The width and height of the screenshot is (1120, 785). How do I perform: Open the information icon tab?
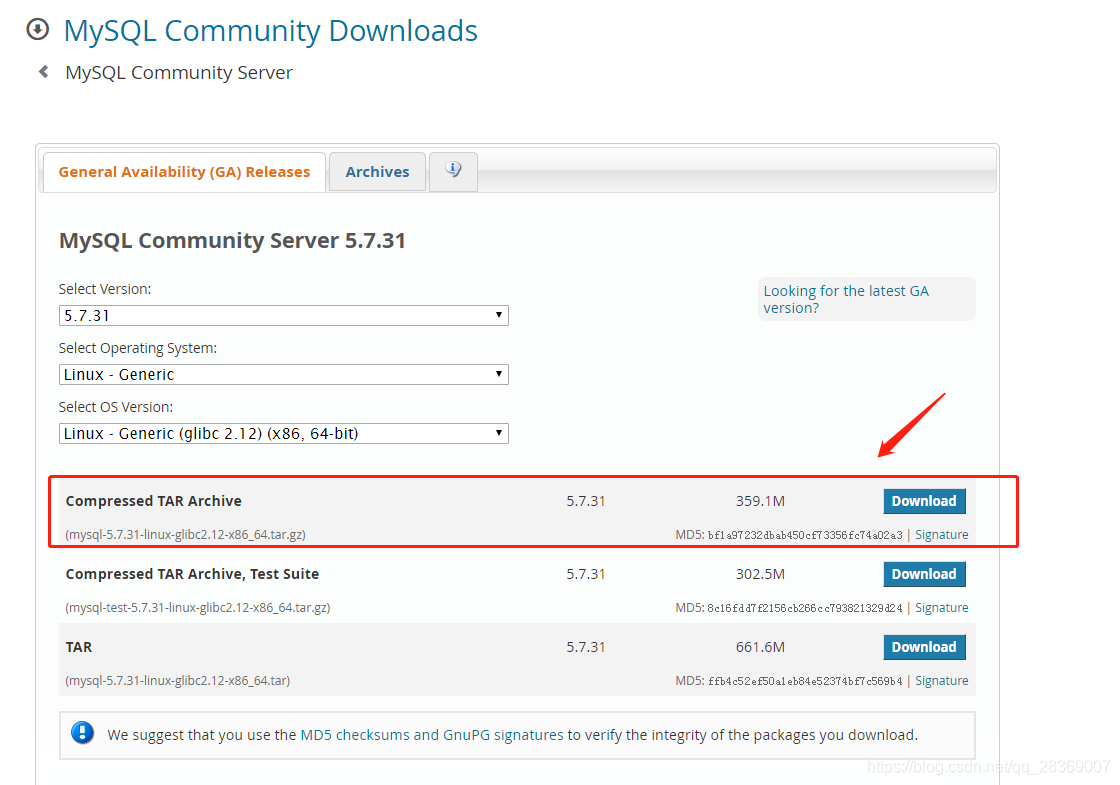pos(453,171)
